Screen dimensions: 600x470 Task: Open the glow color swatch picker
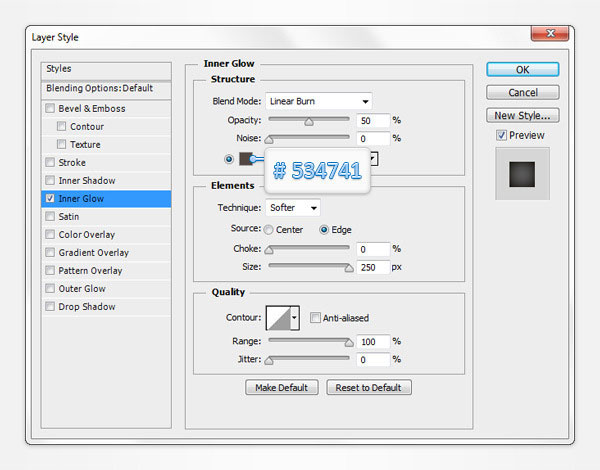click(245, 159)
